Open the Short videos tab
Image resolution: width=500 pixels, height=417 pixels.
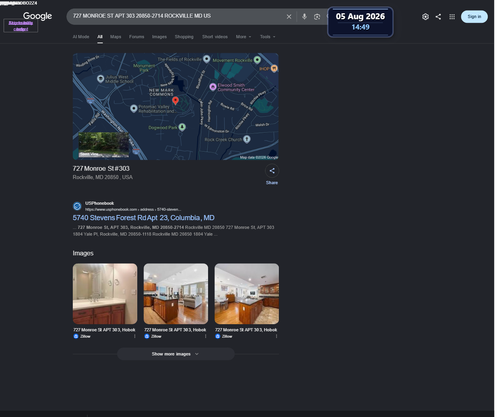pyautogui.click(x=215, y=37)
